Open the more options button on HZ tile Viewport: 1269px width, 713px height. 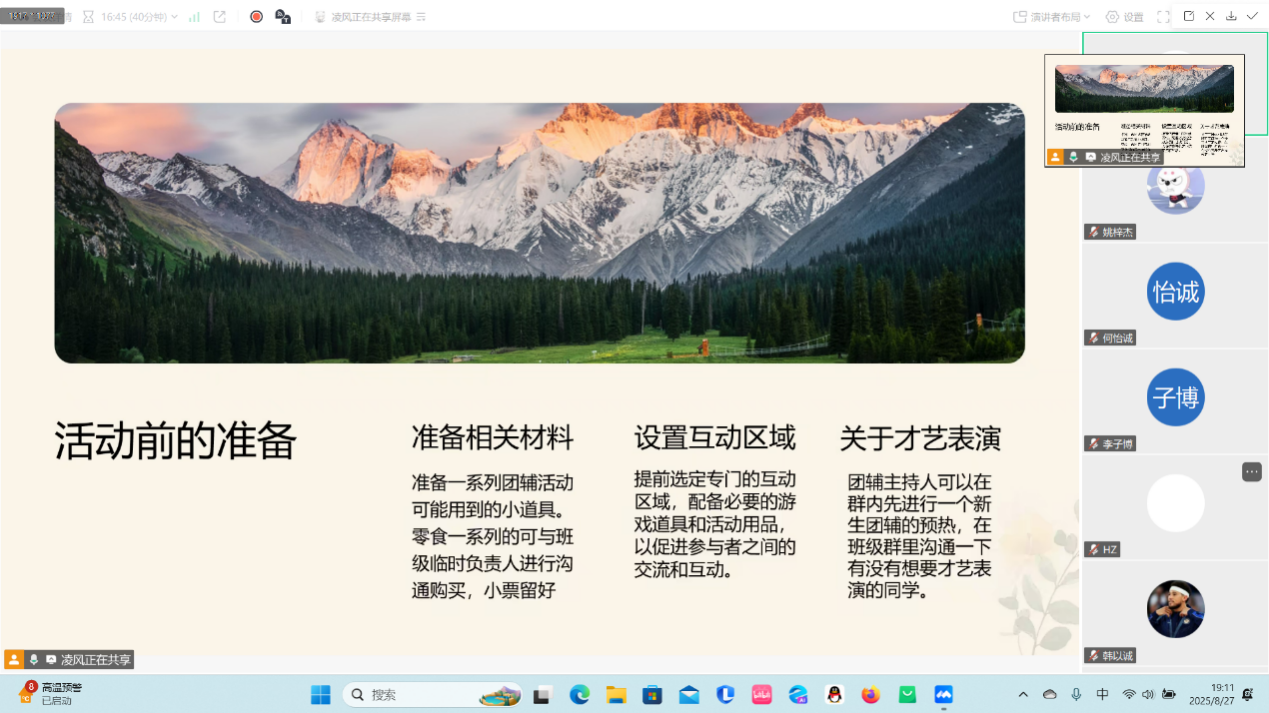(x=1251, y=472)
